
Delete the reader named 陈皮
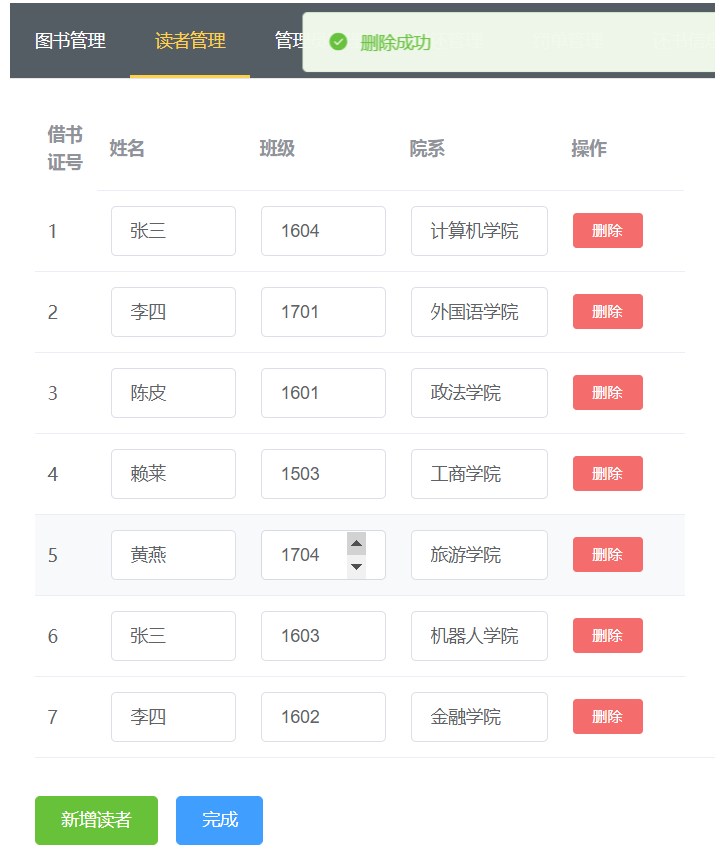point(607,393)
